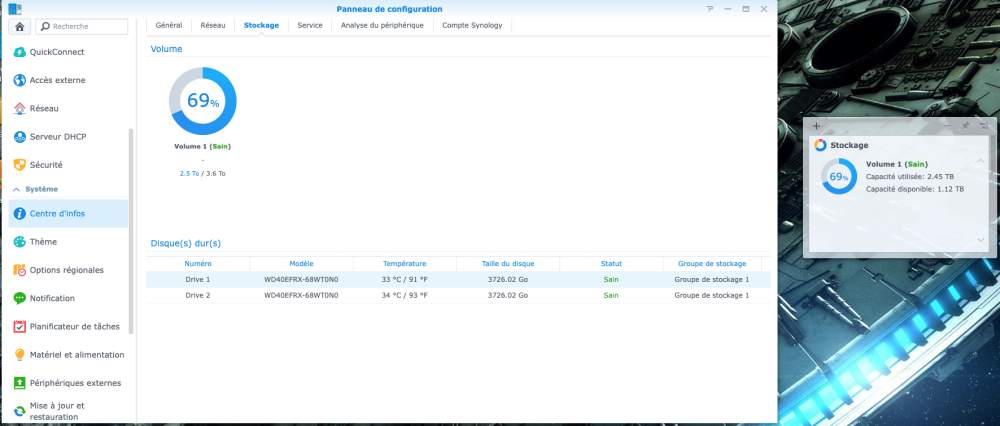1000x426 pixels.
Task: Select the Serveur DHCP entry
Action: point(60,136)
